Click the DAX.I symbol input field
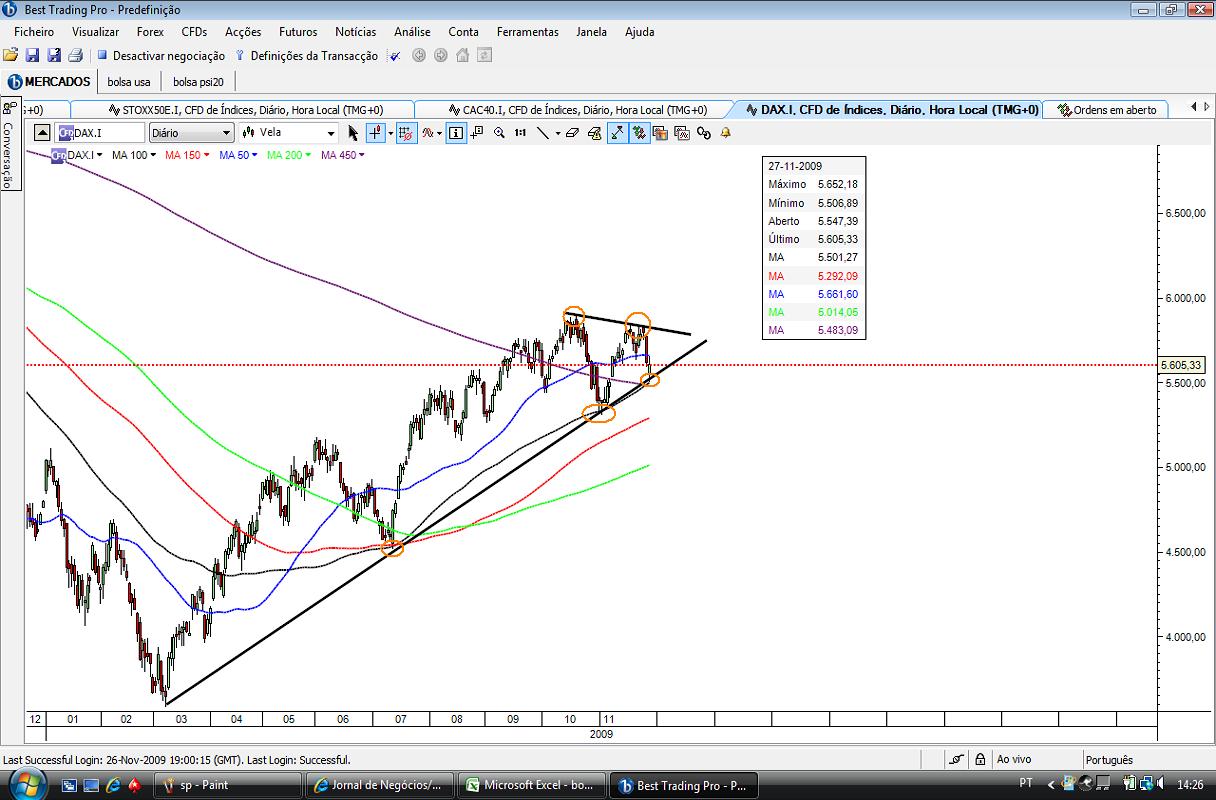 [x=100, y=132]
